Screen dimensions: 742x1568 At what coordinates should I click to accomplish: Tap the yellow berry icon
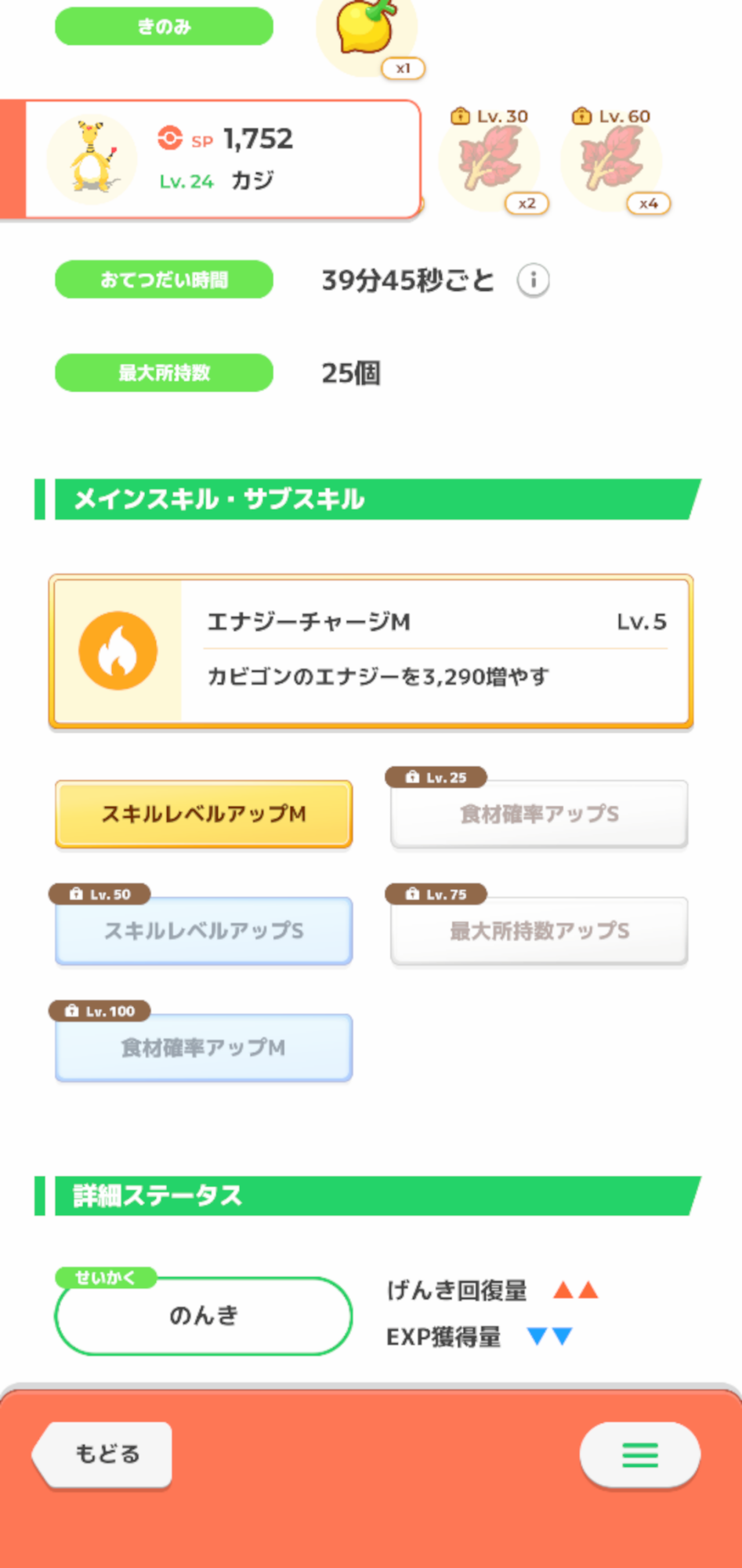coord(366,30)
